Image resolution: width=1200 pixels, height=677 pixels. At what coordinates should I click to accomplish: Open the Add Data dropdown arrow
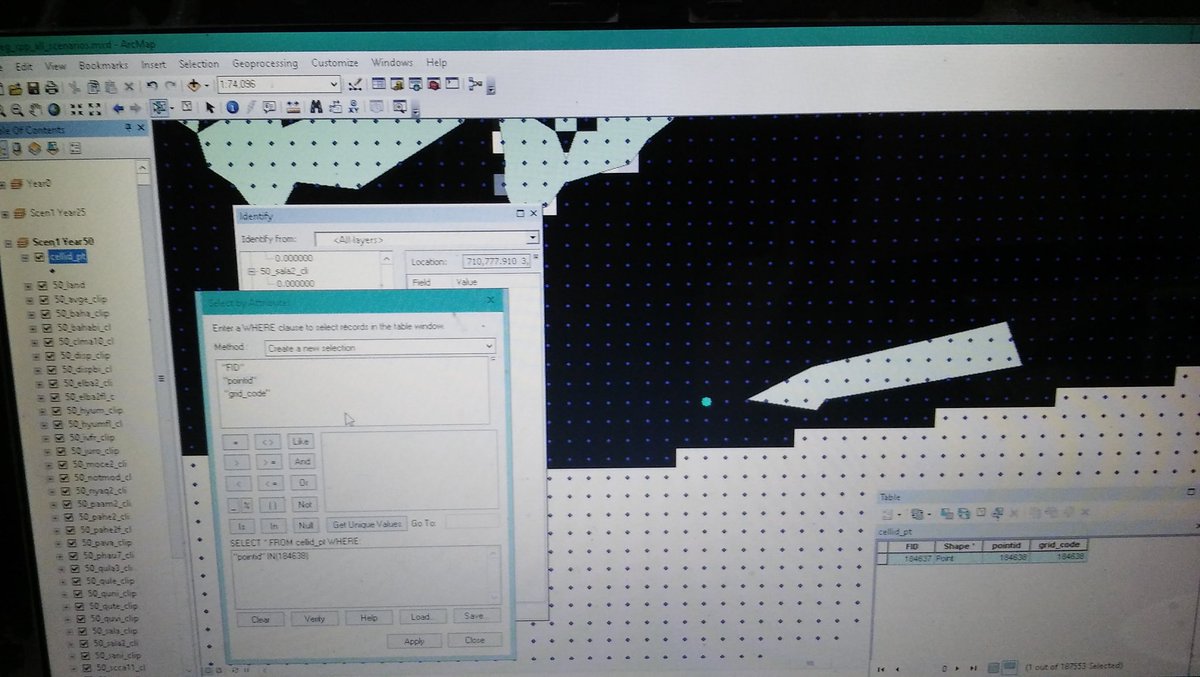click(x=207, y=86)
